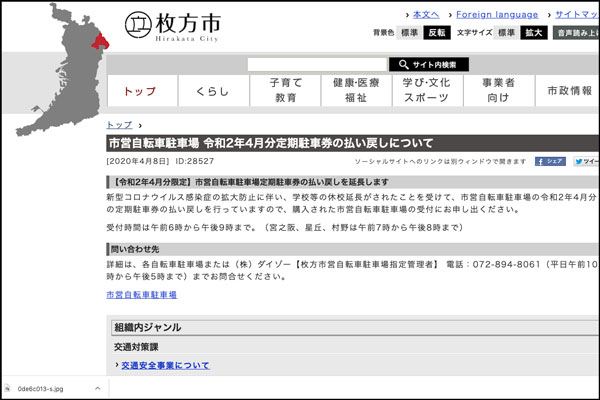The height and width of the screenshot is (400, 600).
Task: Open the 交通安全事業について link
Action: click(x=165, y=367)
